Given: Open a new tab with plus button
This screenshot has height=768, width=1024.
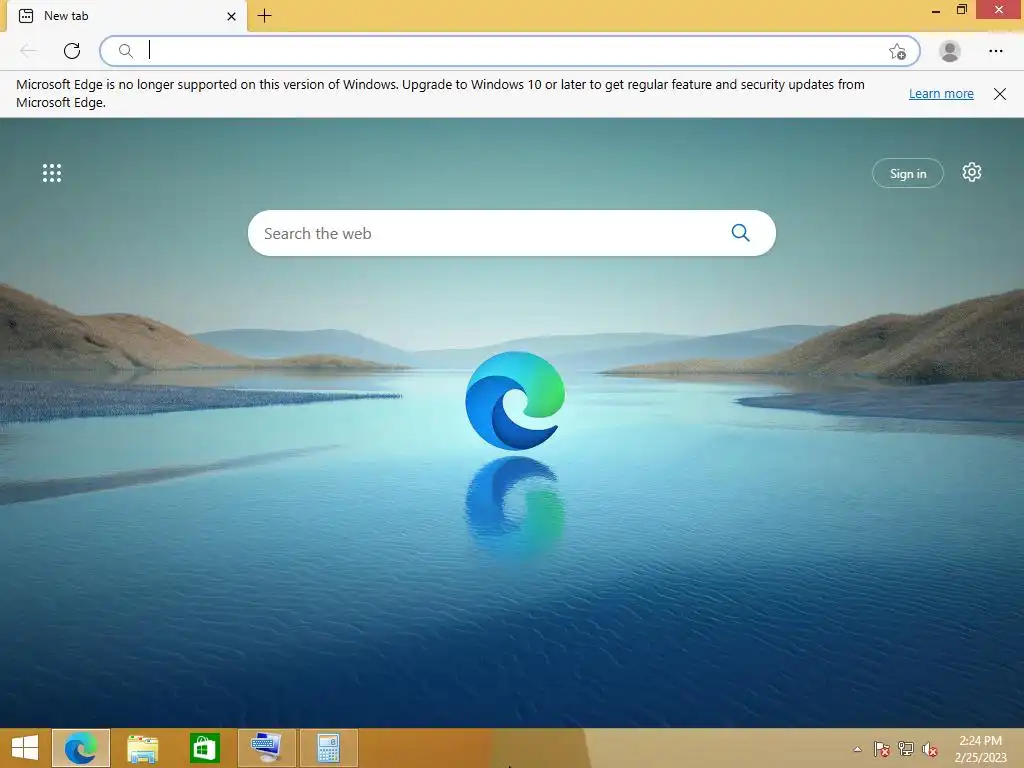Looking at the screenshot, I should pyautogui.click(x=264, y=16).
